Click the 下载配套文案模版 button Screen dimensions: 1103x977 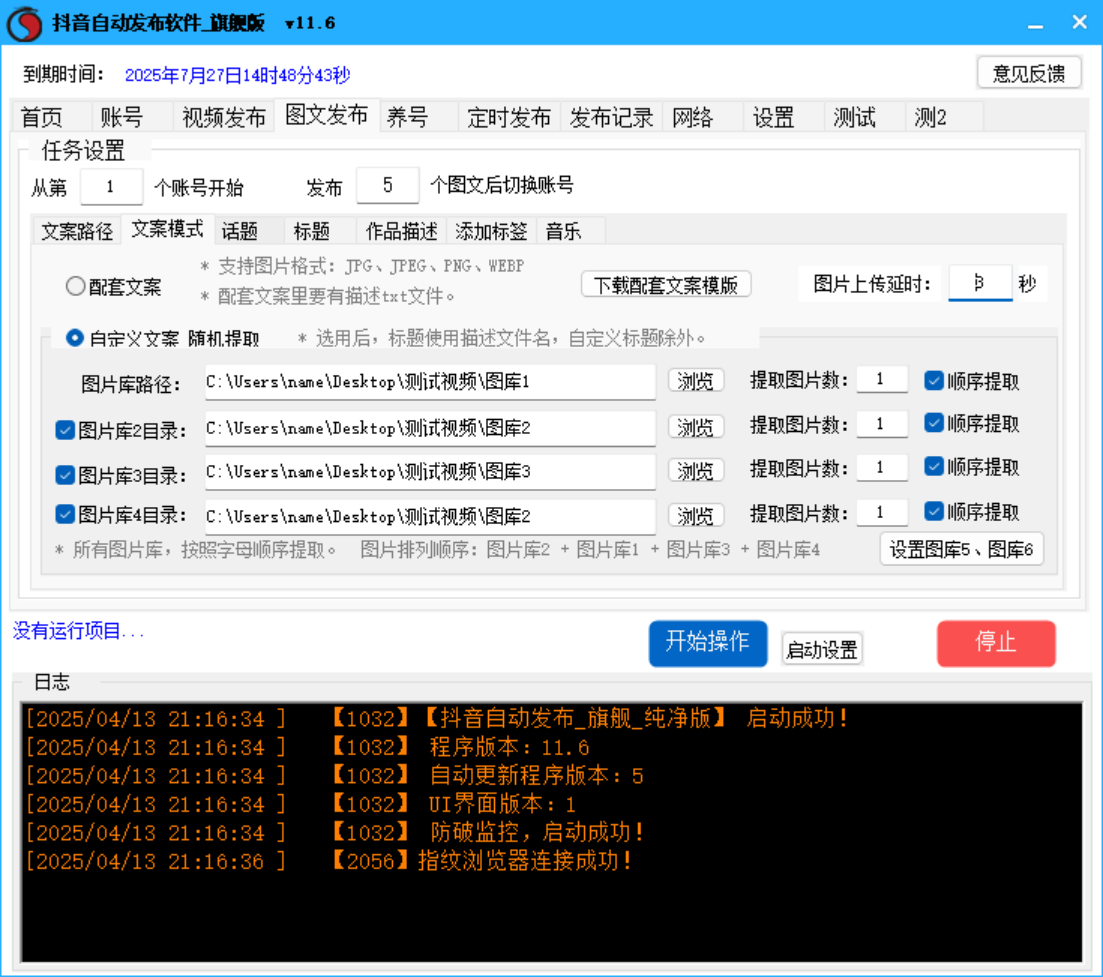(x=666, y=285)
